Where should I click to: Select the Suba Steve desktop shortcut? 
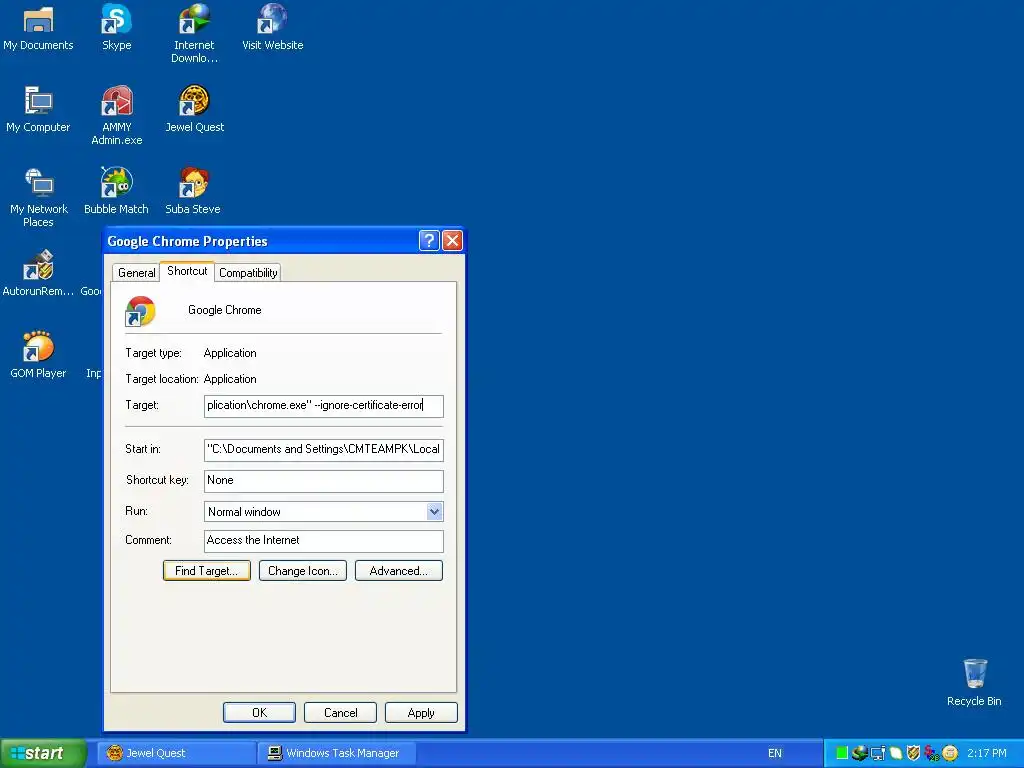[193, 191]
